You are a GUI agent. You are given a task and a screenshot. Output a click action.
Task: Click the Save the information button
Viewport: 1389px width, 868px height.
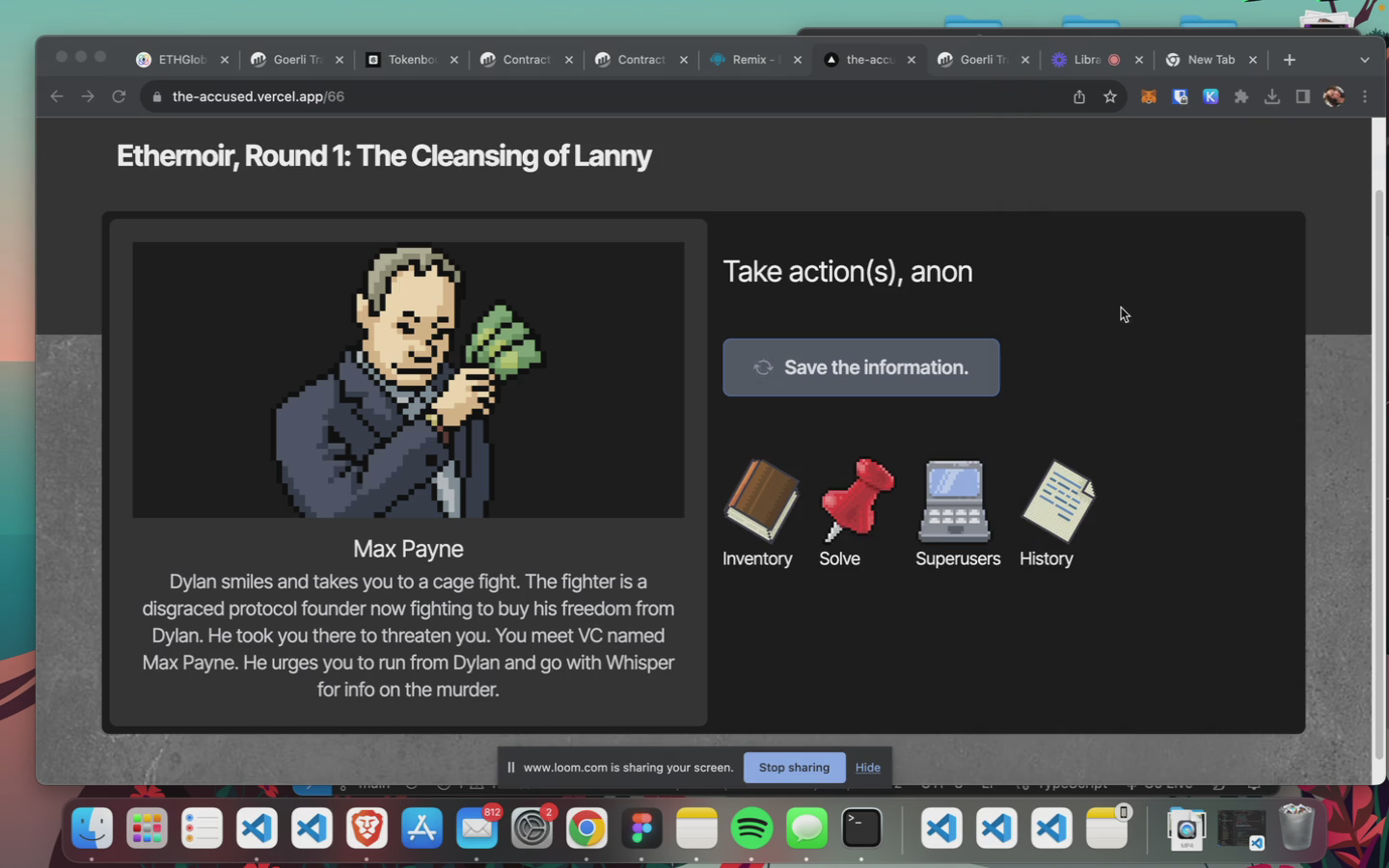coord(860,367)
